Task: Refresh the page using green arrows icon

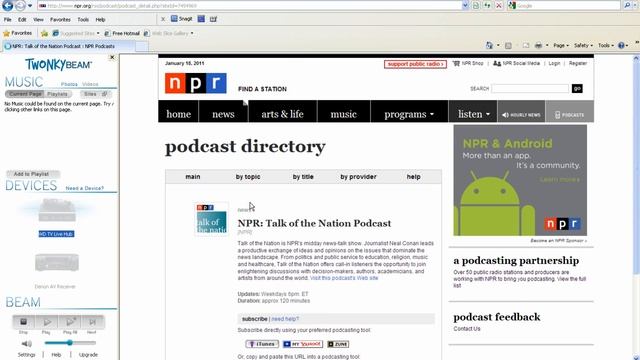Action: 487,6
